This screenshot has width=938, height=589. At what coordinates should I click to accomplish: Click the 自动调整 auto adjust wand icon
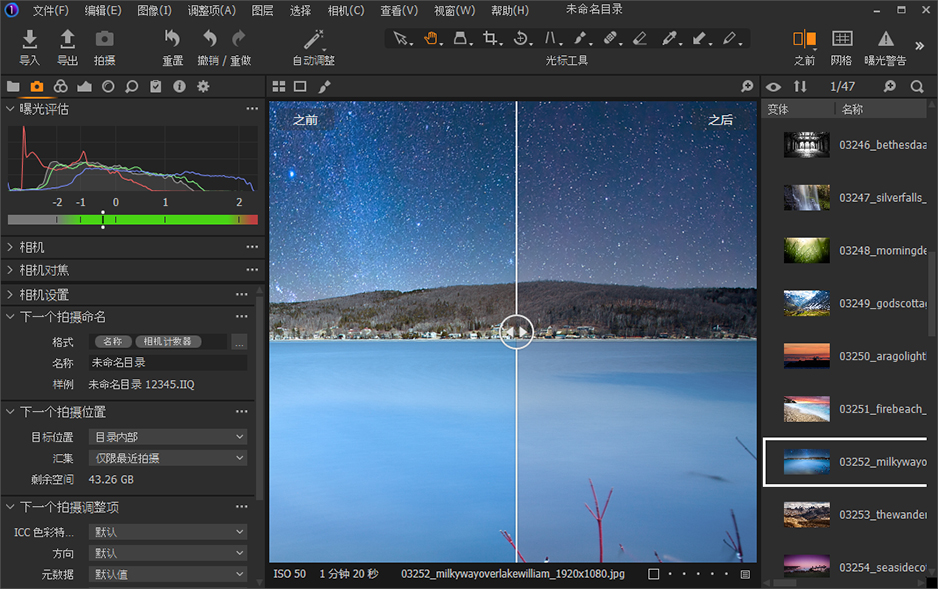(x=312, y=42)
